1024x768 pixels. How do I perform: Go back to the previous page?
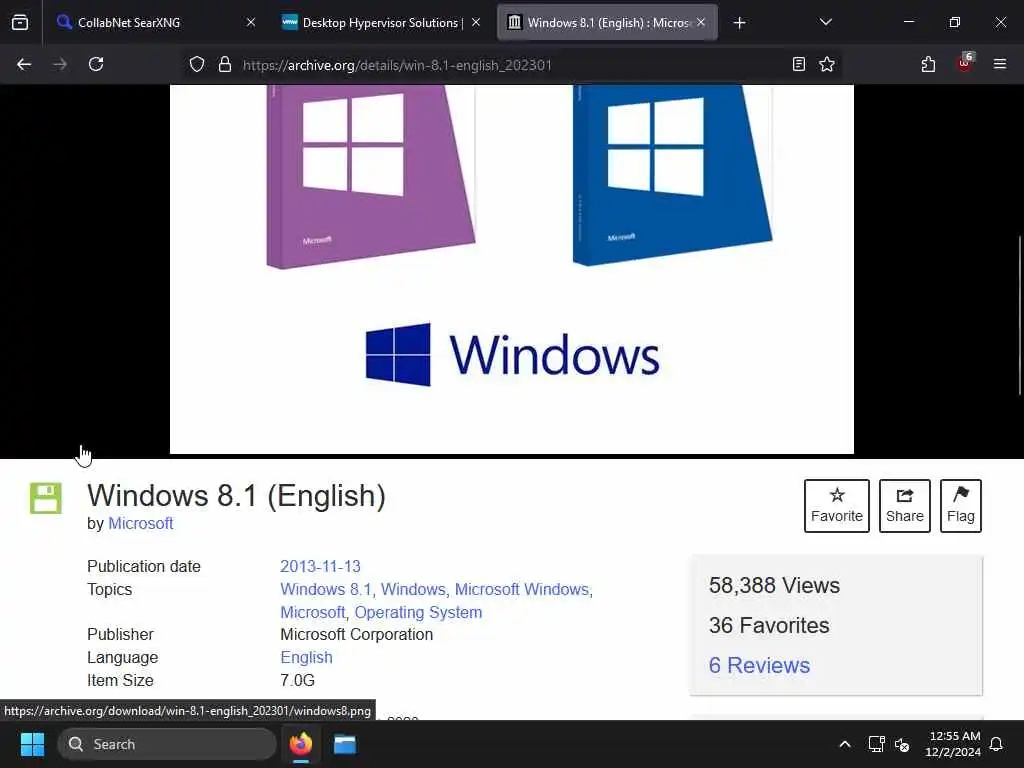24,64
